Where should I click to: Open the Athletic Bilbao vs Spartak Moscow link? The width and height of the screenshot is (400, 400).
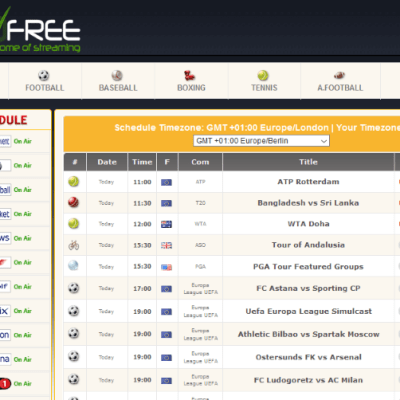pos(308,334)
